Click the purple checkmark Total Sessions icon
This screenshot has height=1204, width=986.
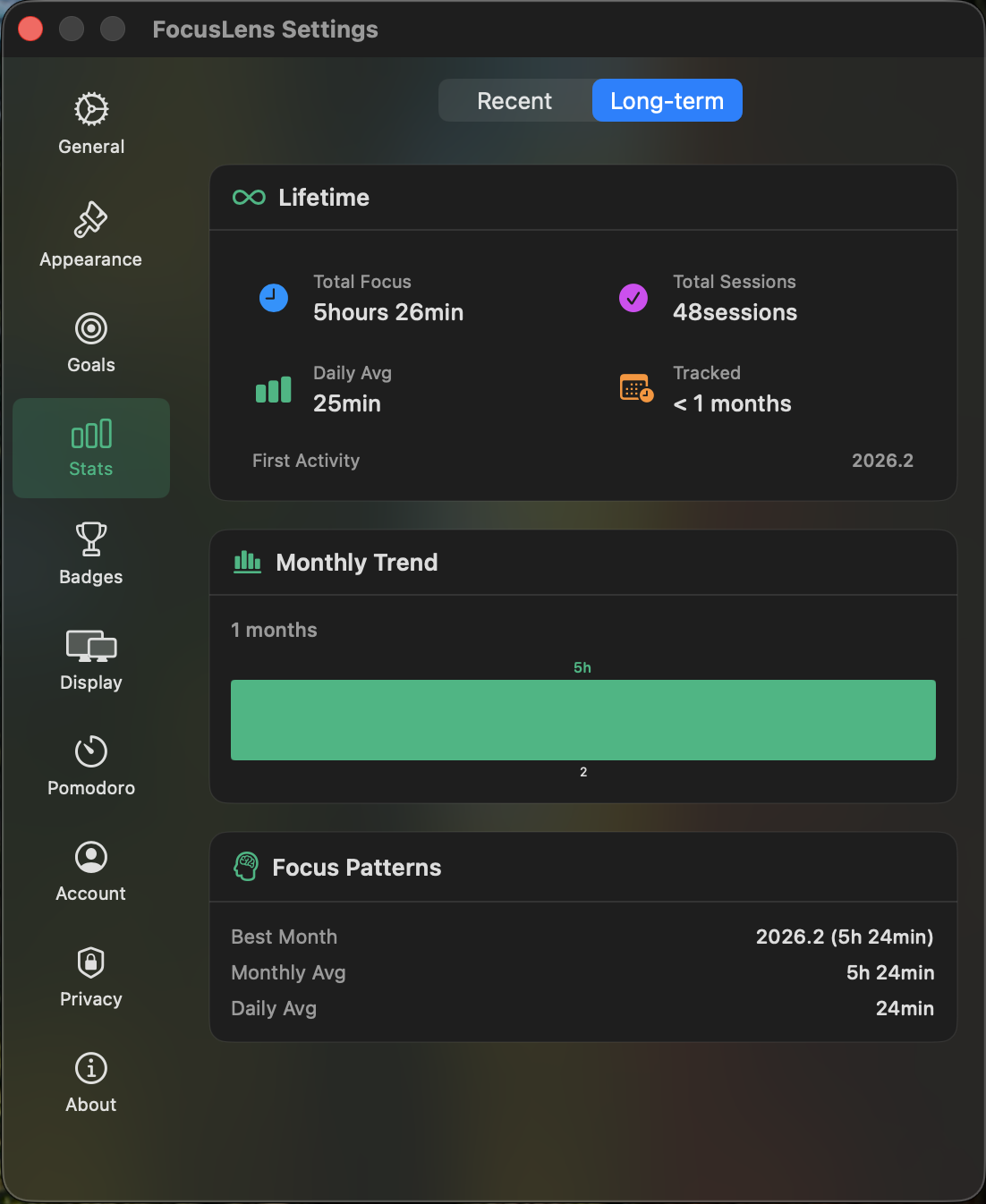pos(633,298)
